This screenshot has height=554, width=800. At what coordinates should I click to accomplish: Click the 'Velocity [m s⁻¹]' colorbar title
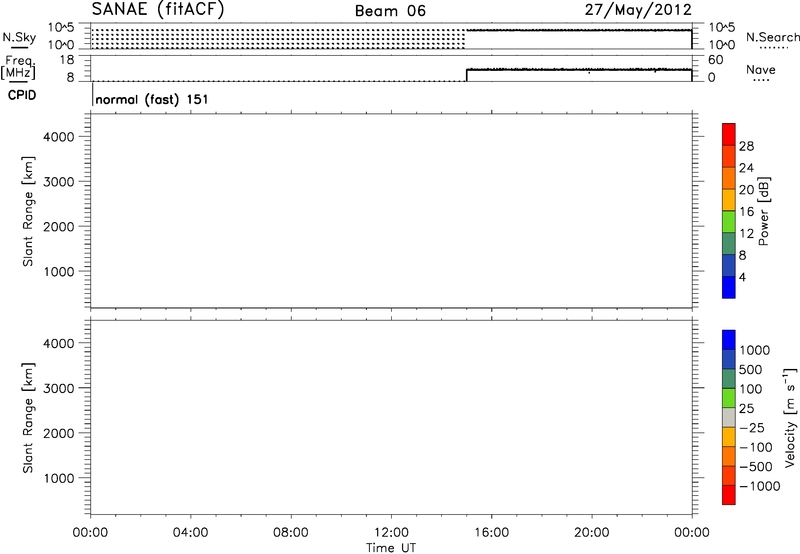790,417
